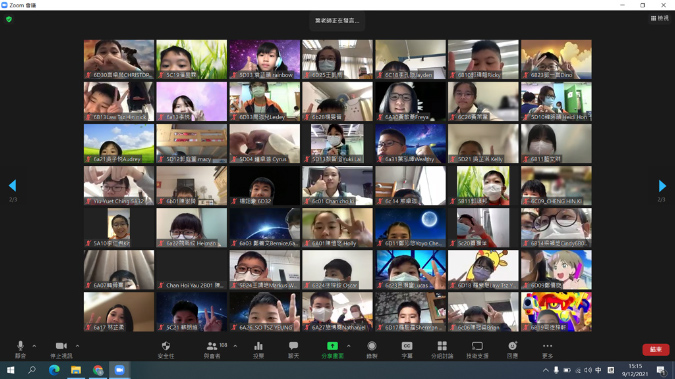675x379 pixels.
Task: Click the green Share Screen button
Action: pos(332,349)
